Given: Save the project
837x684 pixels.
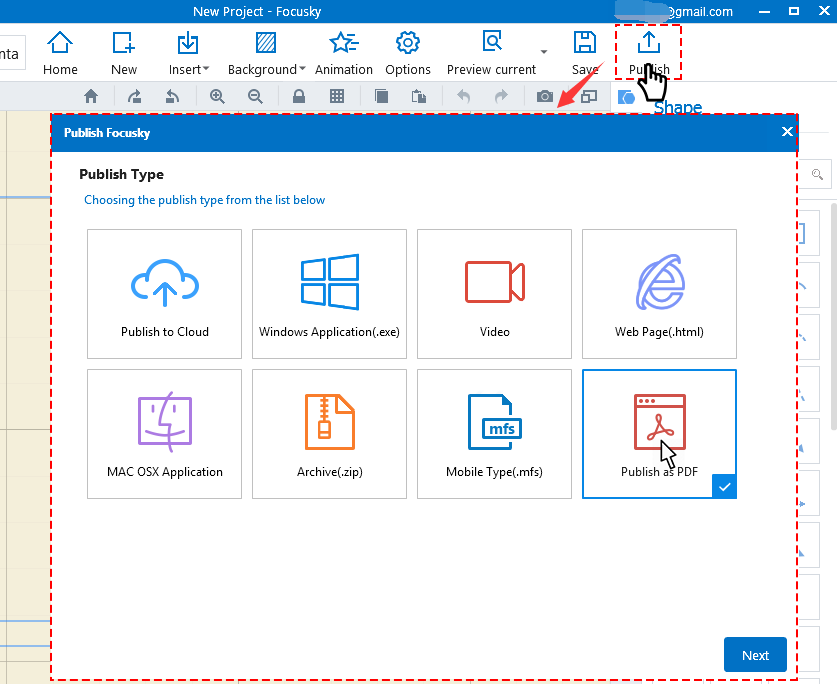Looking at the screenshot, I should tap(585, 53).
